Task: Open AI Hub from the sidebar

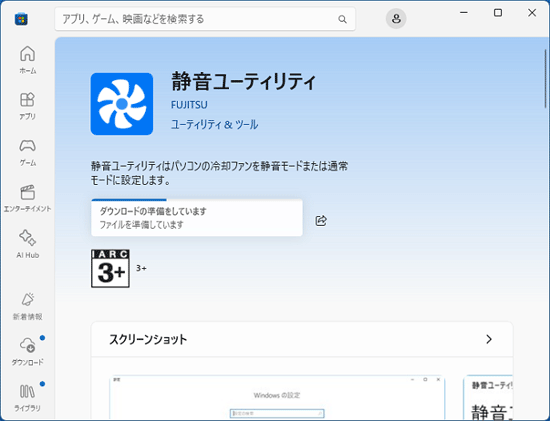Action: (27, 244)
